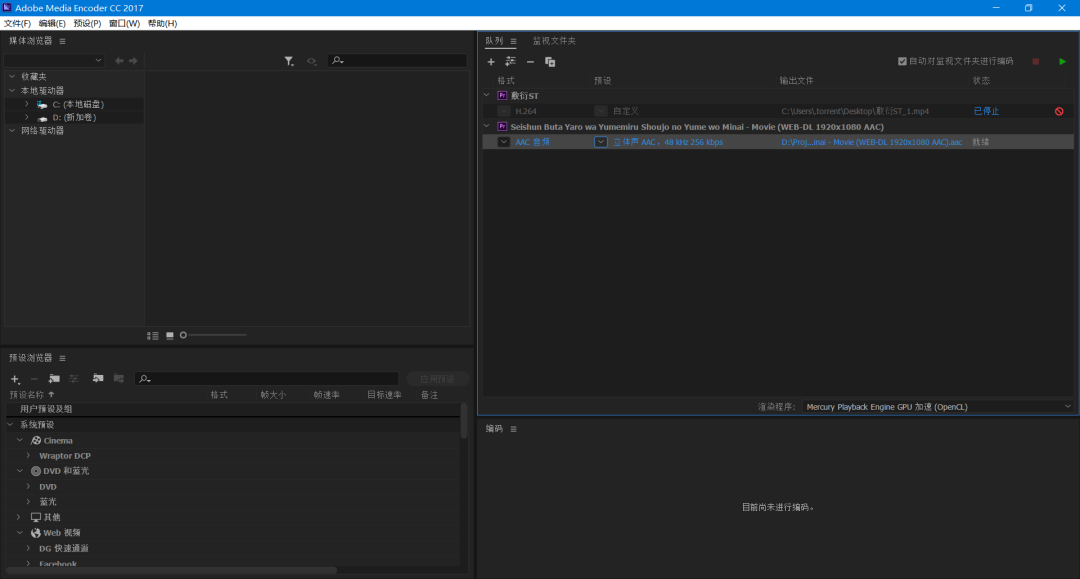The image size is (1080, 579).
Task: Click the add source plus icon in queue
Action: [x=491, y=62]
